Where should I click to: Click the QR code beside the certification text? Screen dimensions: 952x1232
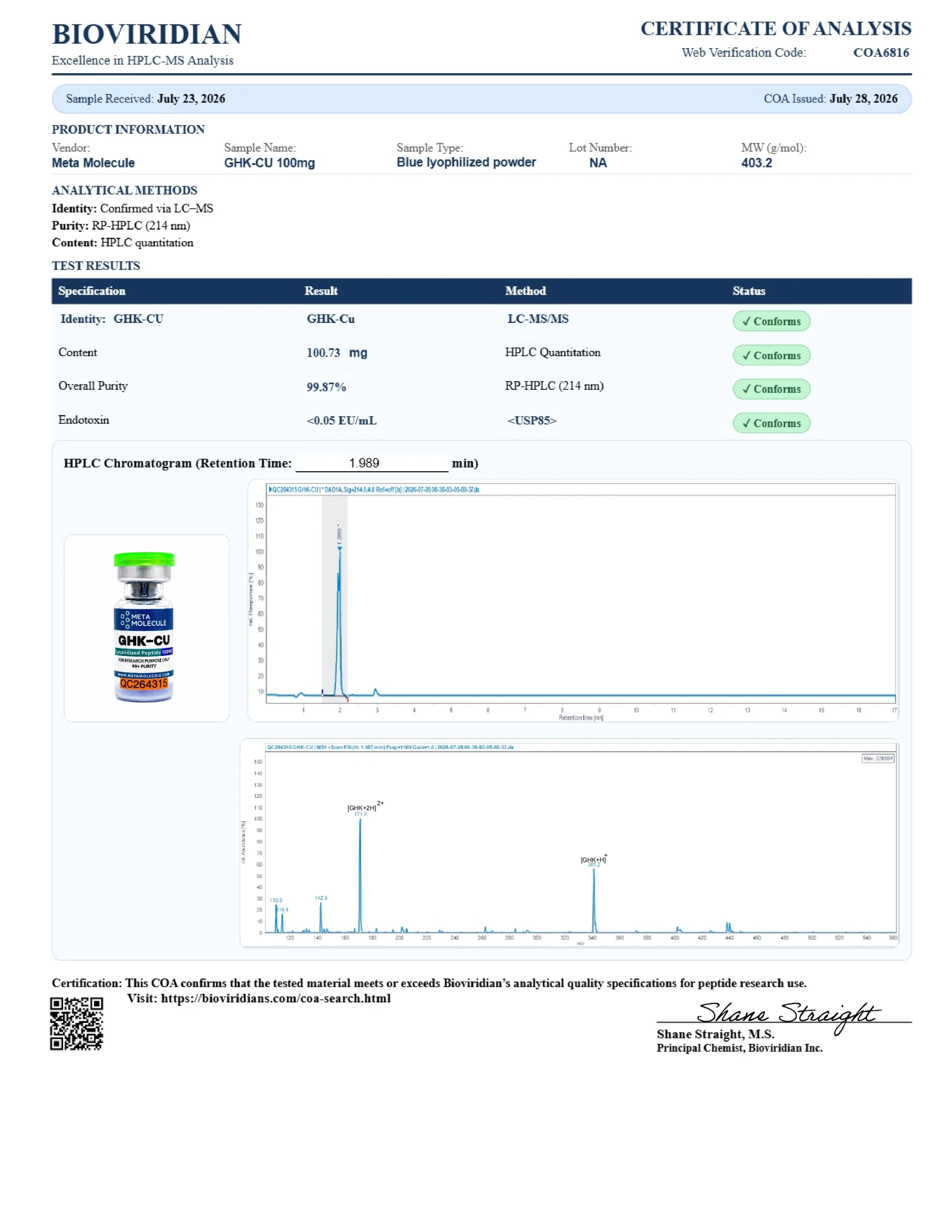(x=77, y=1024)
